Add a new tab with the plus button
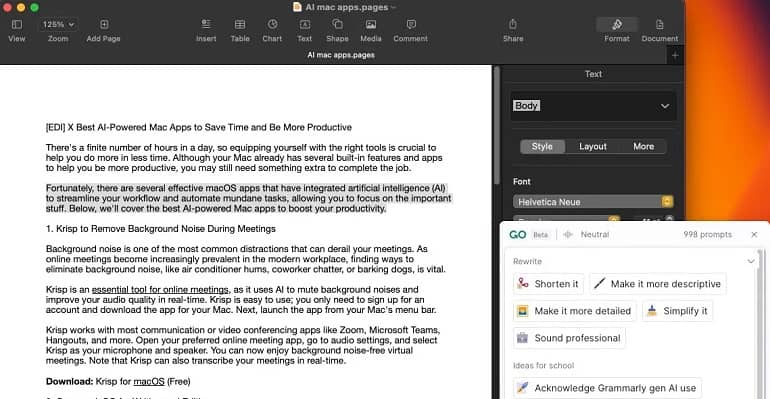Viewport: 770px width, 399px height. coord(675,55)
